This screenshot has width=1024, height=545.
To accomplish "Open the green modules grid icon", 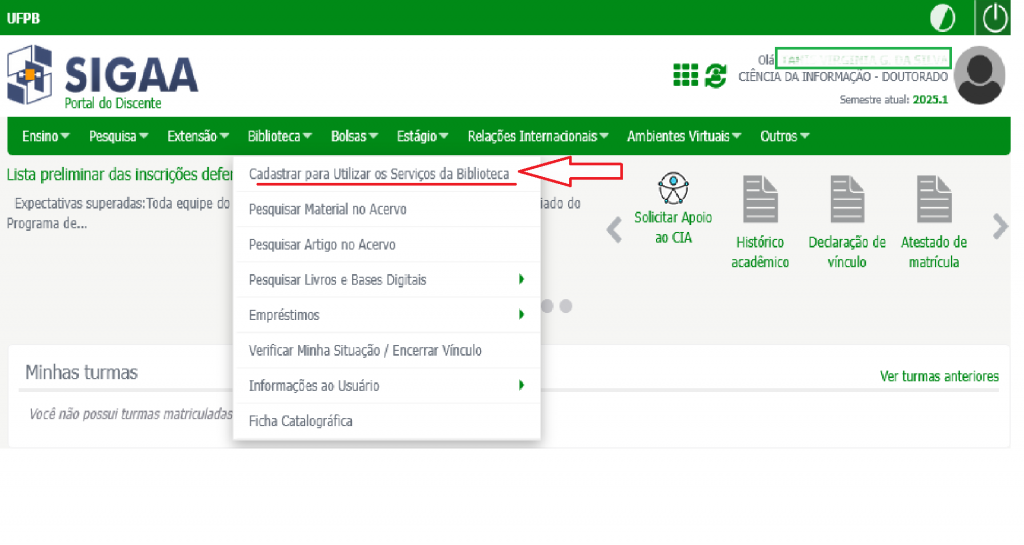I will coord(685,75).
